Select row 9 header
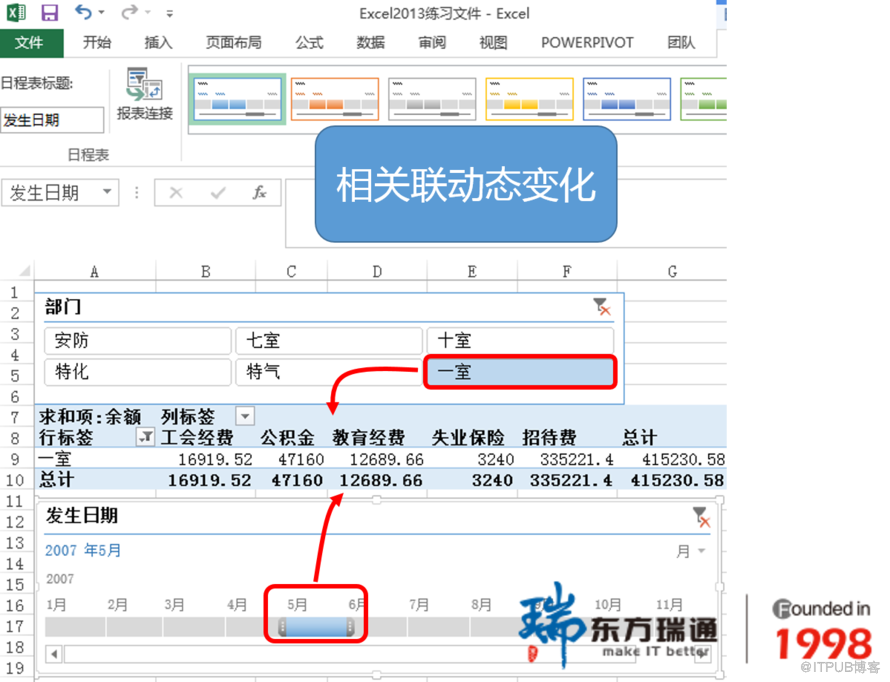The image size is (890, 682). pos(16,458)
